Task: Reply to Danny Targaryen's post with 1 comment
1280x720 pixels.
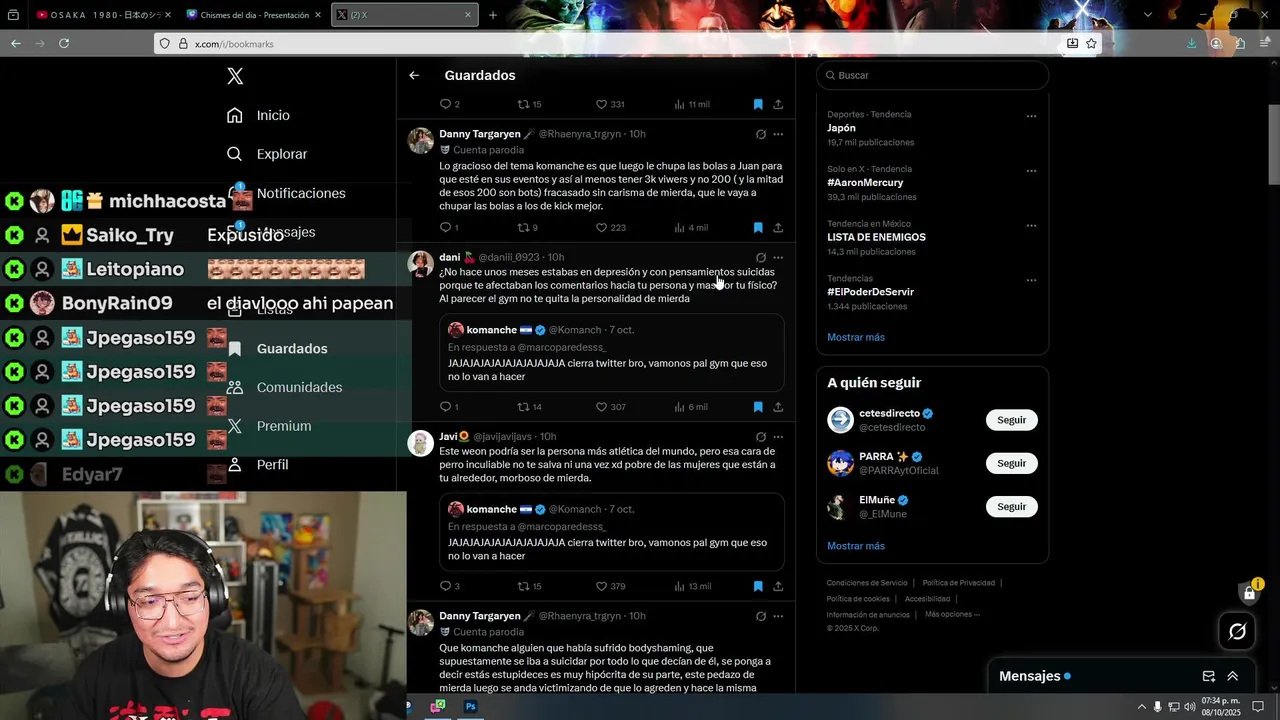Action: pyautogui.click(x=449, y=228)
